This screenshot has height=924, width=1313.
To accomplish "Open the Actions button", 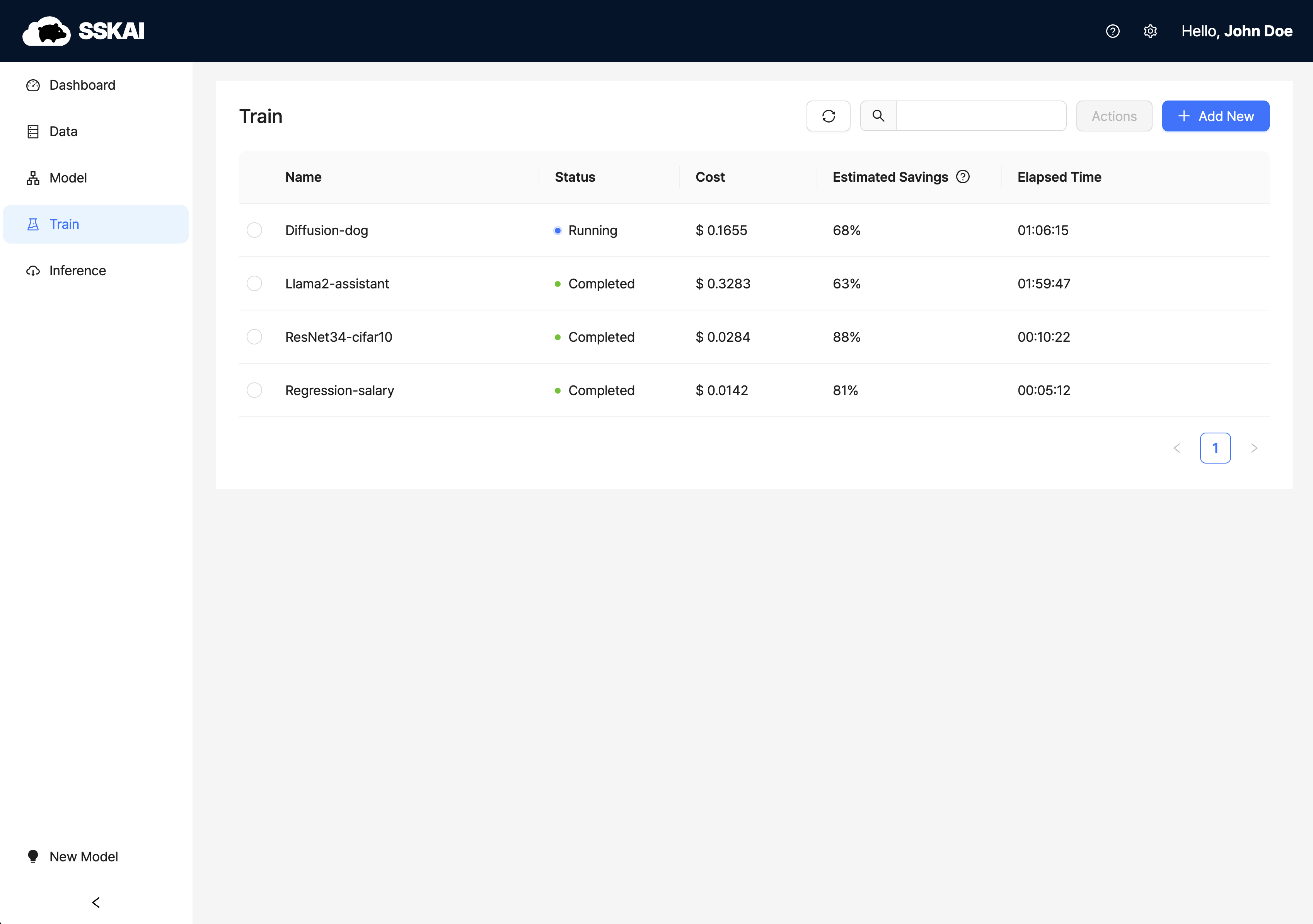I will (1113, 116).
